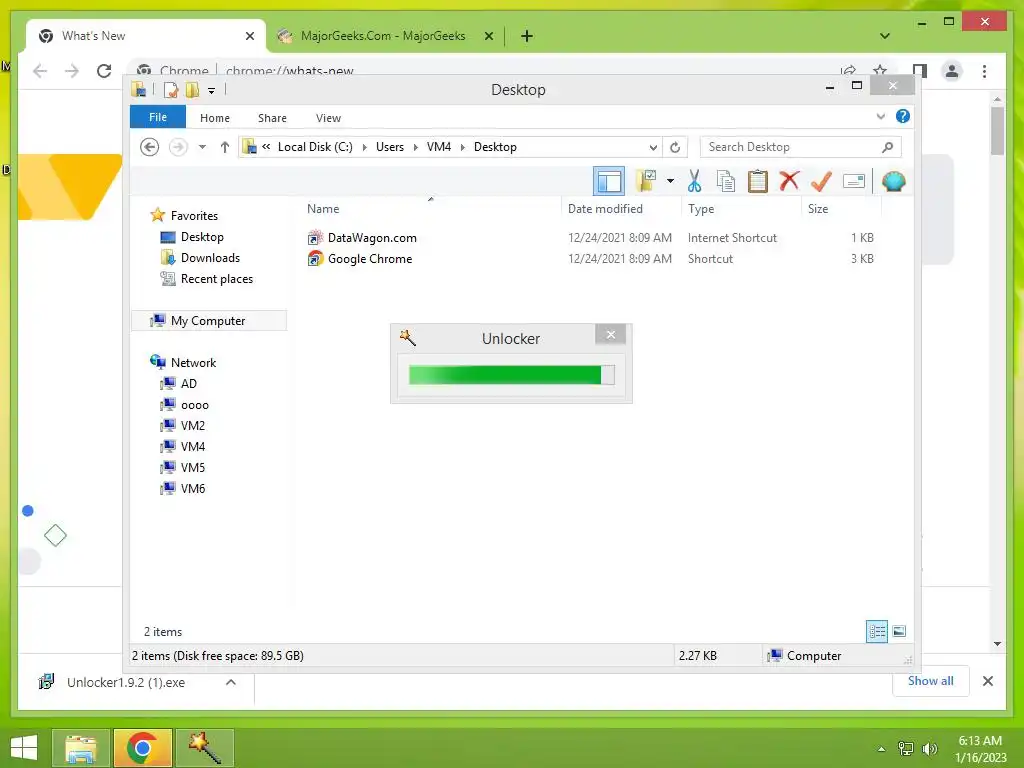Viewport: 1024px width, 768px height.
Task: Click new folder icon in Explorer title bar
Action: click(x=192, y=90)
